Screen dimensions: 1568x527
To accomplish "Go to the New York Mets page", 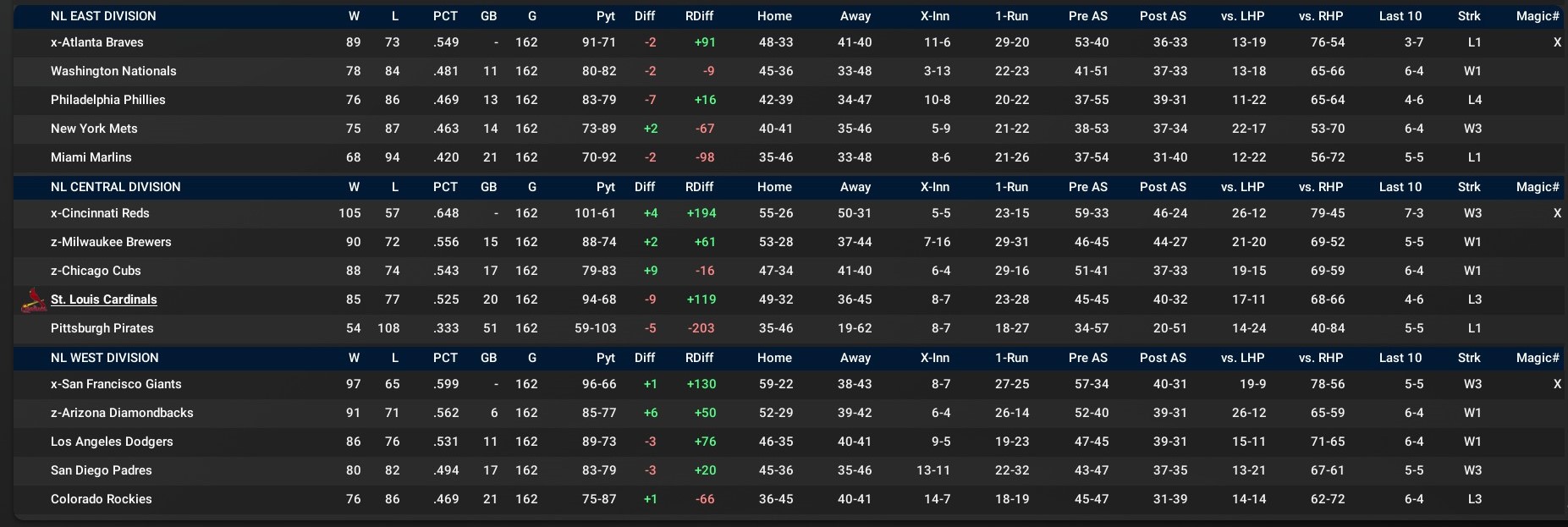I will [94, 129].
